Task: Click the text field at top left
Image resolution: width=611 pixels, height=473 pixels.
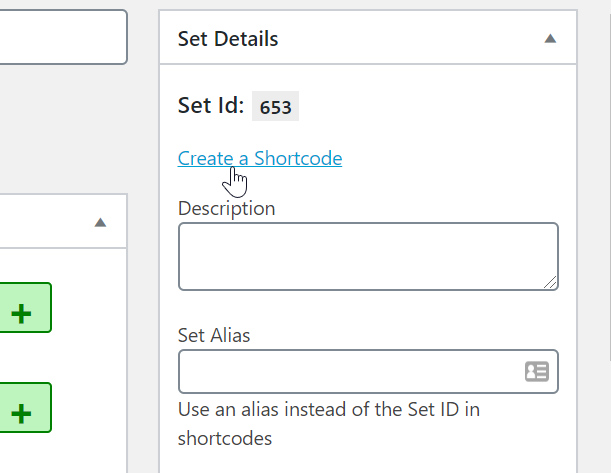Action: 62,37
